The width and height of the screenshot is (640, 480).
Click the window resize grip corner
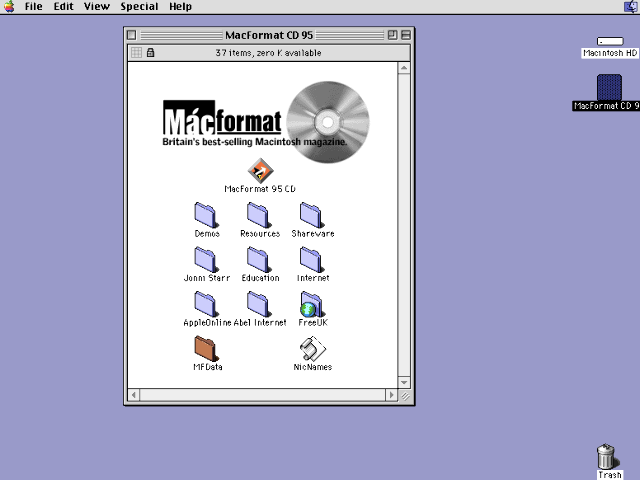(x=404, y=396)
